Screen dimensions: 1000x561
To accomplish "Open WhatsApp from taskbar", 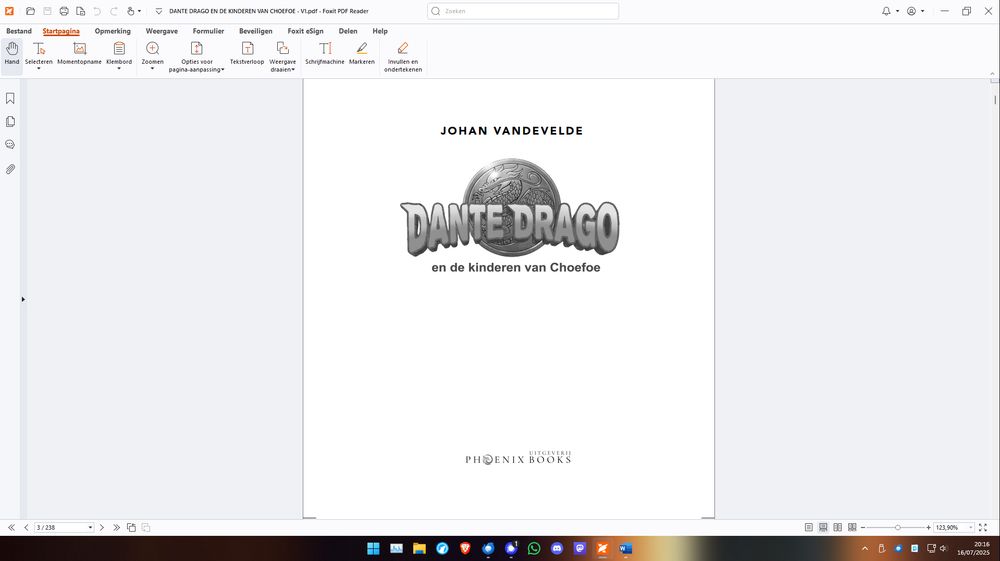I will 534,548.
